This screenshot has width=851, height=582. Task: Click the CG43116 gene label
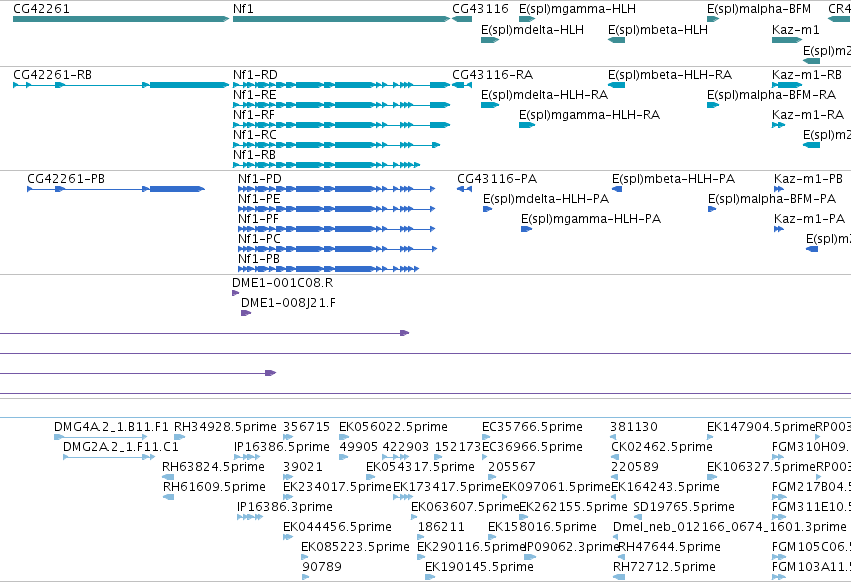pos(480,9)
